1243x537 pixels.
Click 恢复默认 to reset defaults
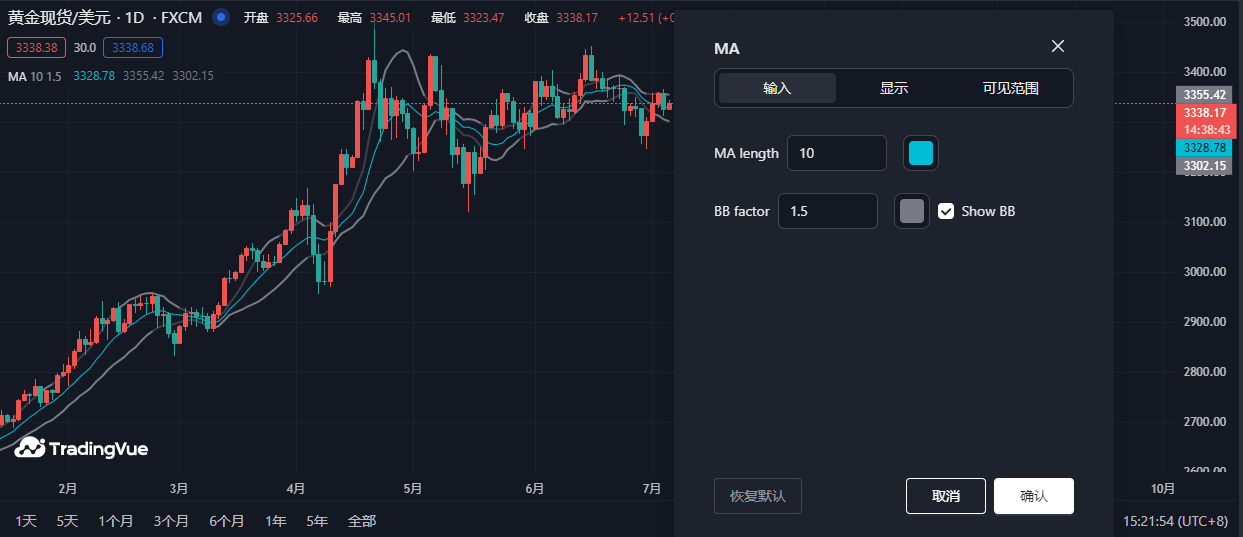click(x=757, y=496)
